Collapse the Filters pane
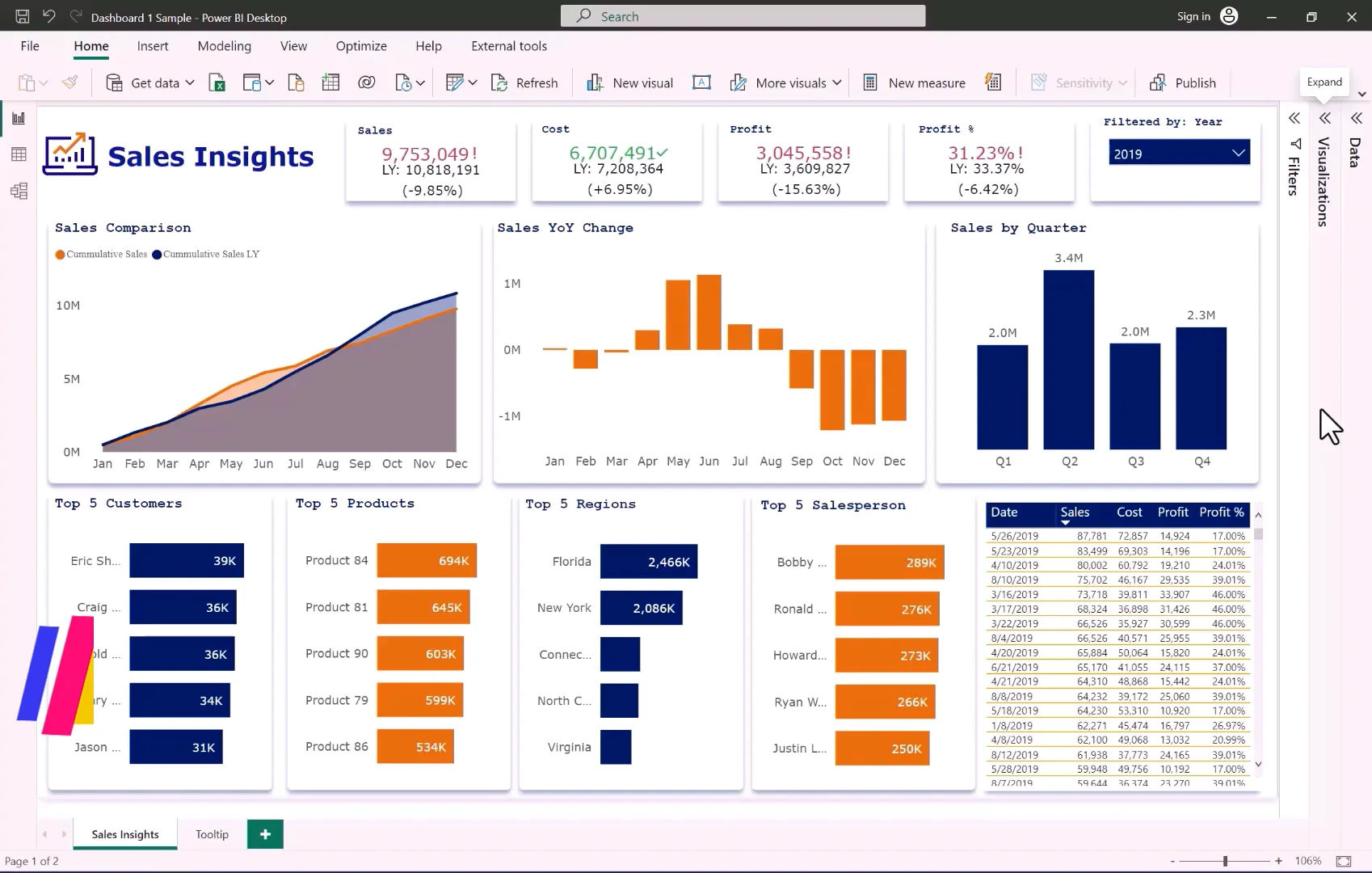Screen dimensions: 1372x873 1294,118
